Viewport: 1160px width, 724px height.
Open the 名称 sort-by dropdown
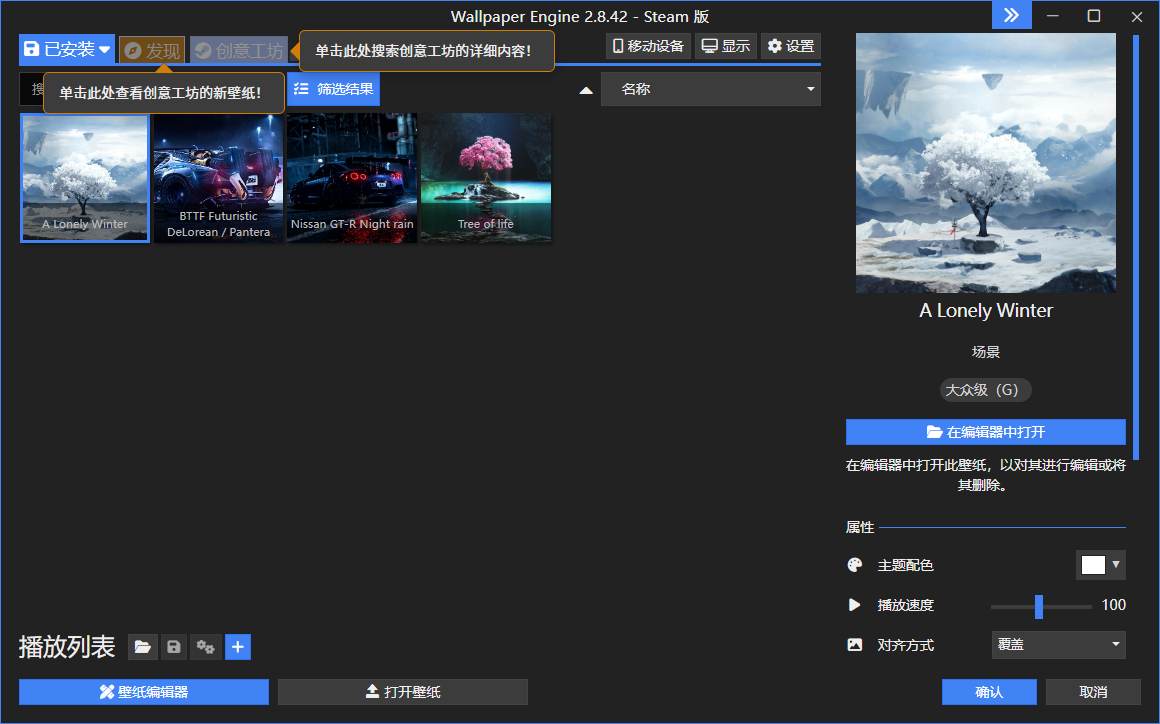[x=711, y=89]
